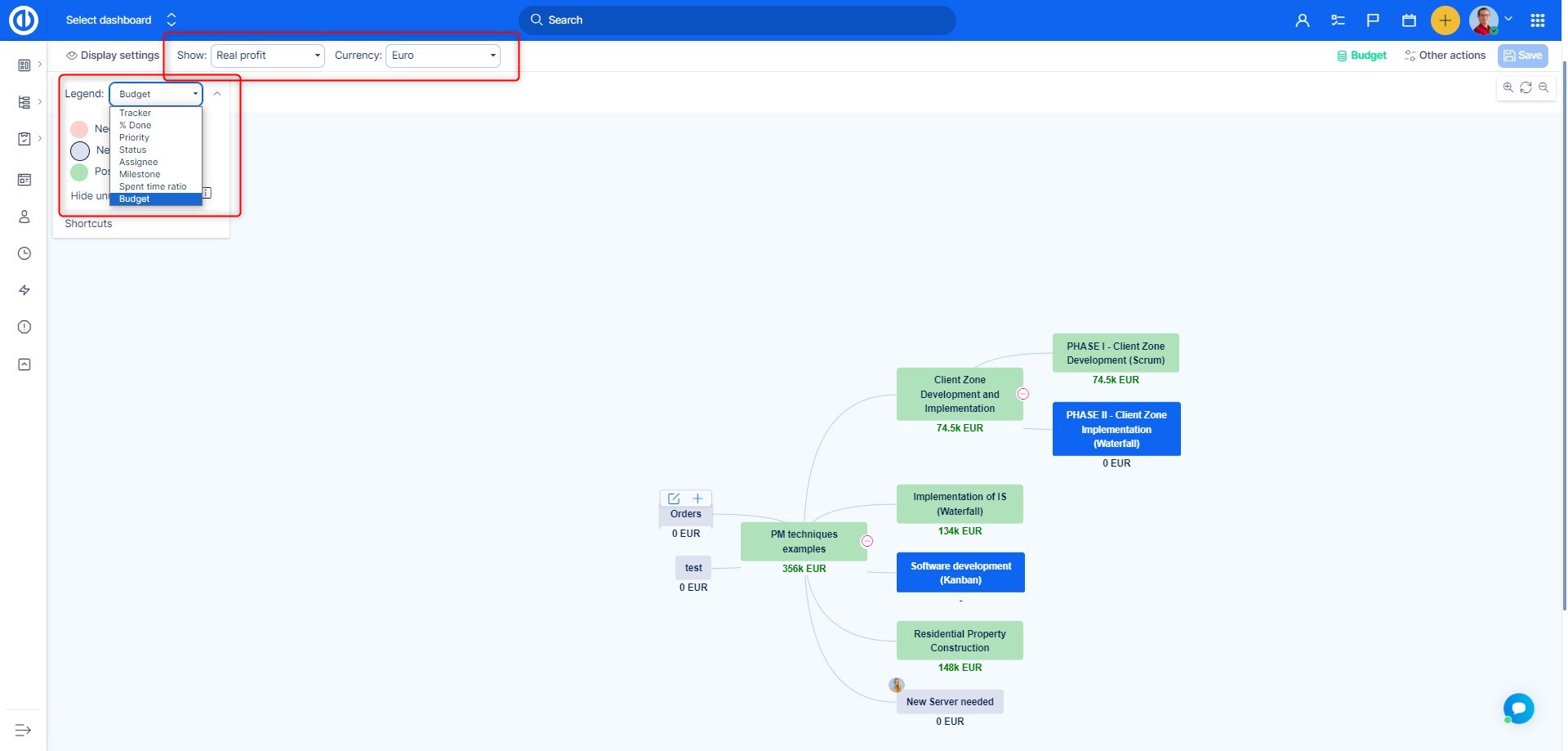Open the chat bubble widget
1568x751 pixels.
click(1518, 708)
